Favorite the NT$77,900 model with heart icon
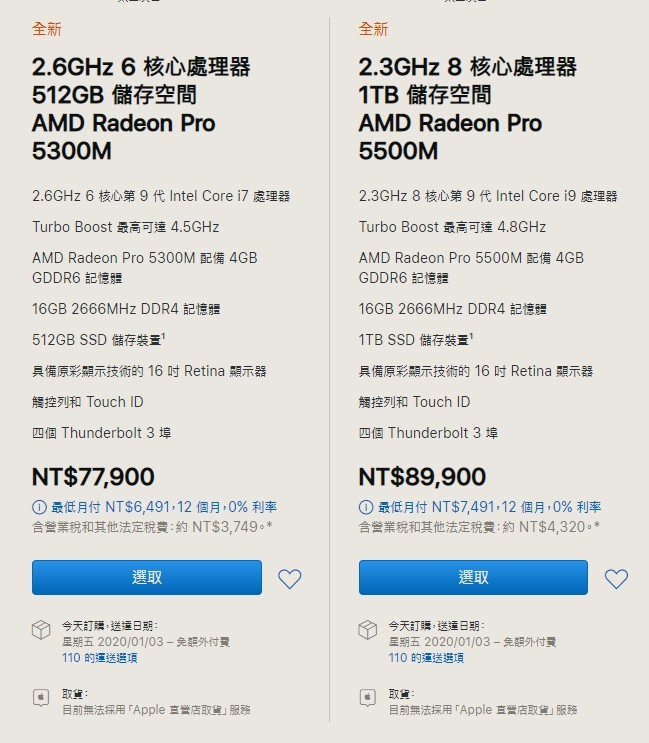This screenshot has height=743, width=649. click(x=289, y=579)
